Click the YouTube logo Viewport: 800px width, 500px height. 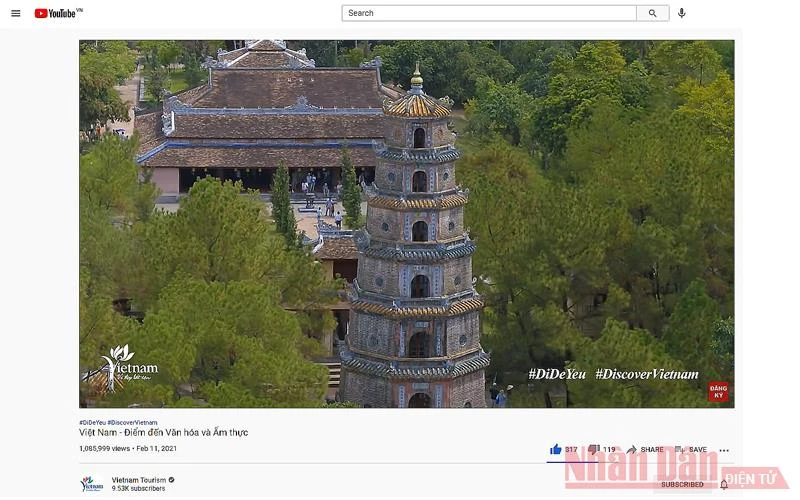[56, 13]
